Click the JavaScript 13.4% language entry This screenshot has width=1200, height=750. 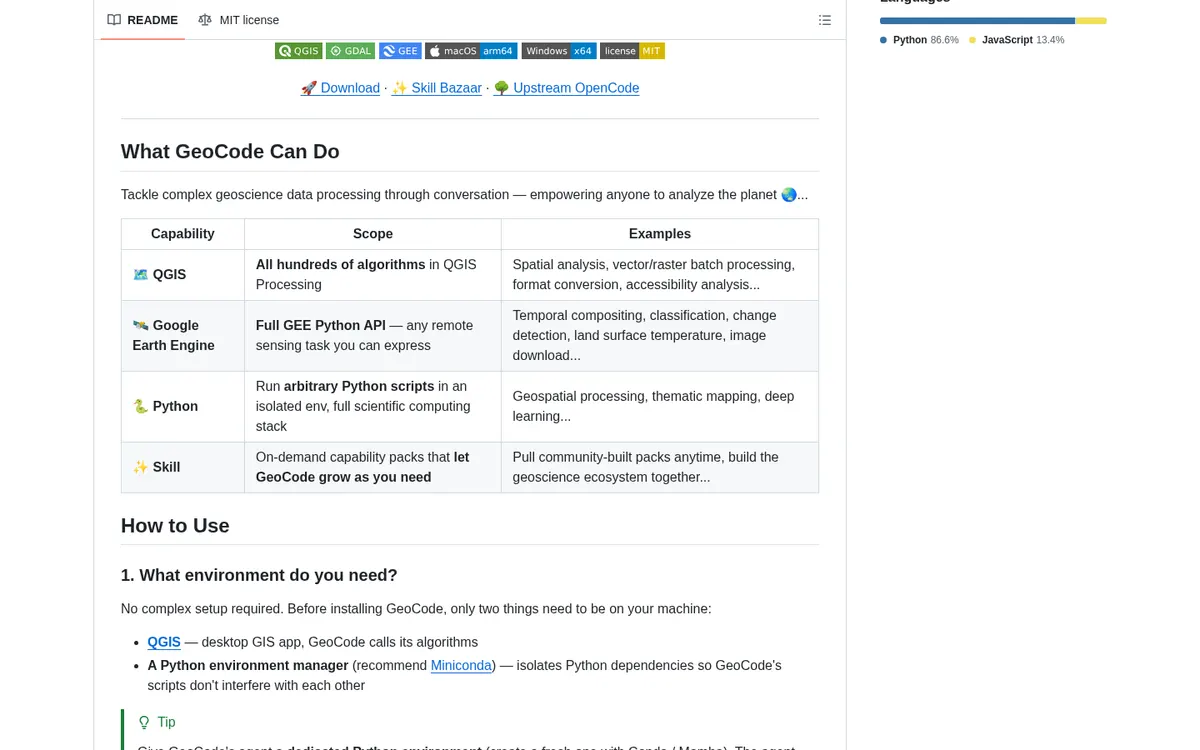click(1016, 40)
